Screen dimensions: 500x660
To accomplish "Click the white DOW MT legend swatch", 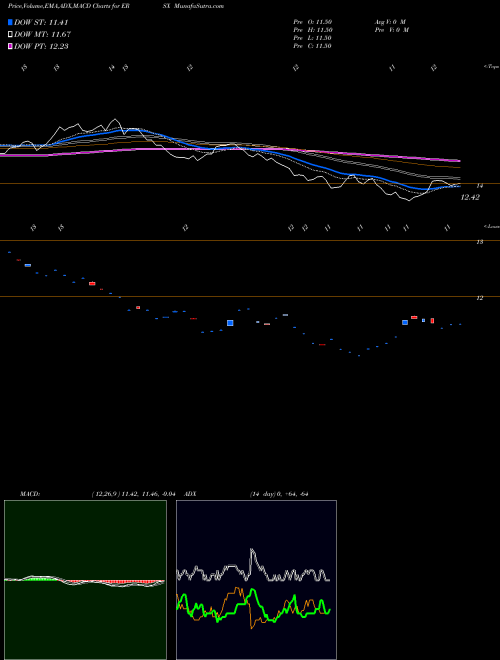I will [x=10, y=35].
